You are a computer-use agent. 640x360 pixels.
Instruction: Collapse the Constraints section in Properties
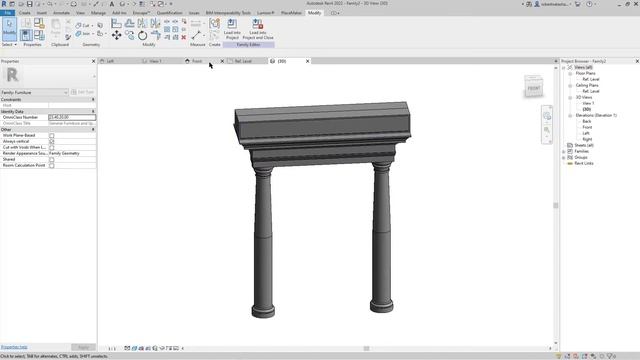pos(93,100)
